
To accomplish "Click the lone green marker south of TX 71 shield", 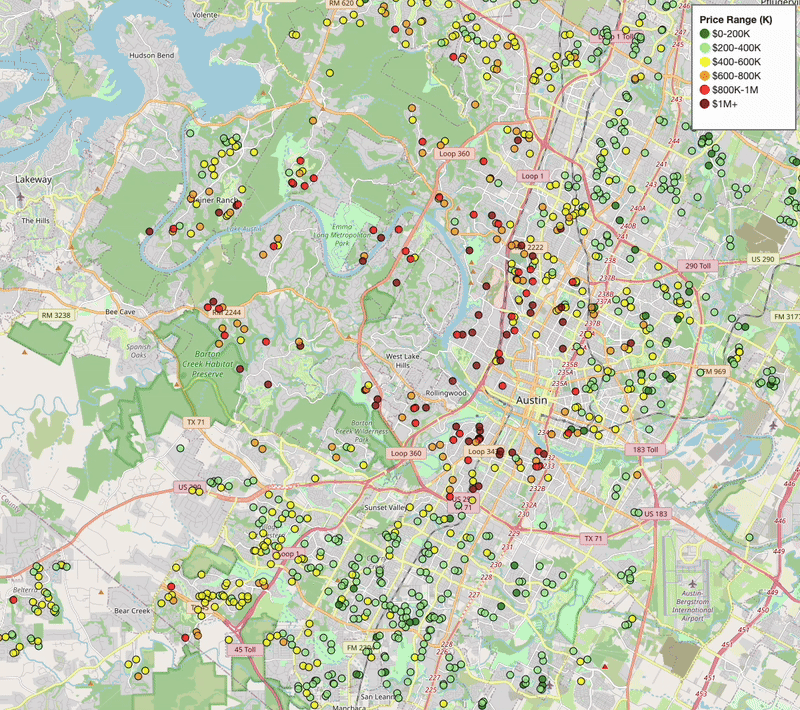I will coord(180,448).
